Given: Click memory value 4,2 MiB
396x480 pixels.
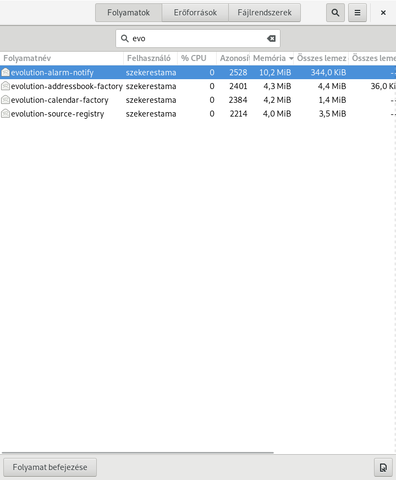Looking at the screenshot, I should click(x=277, y=100).
